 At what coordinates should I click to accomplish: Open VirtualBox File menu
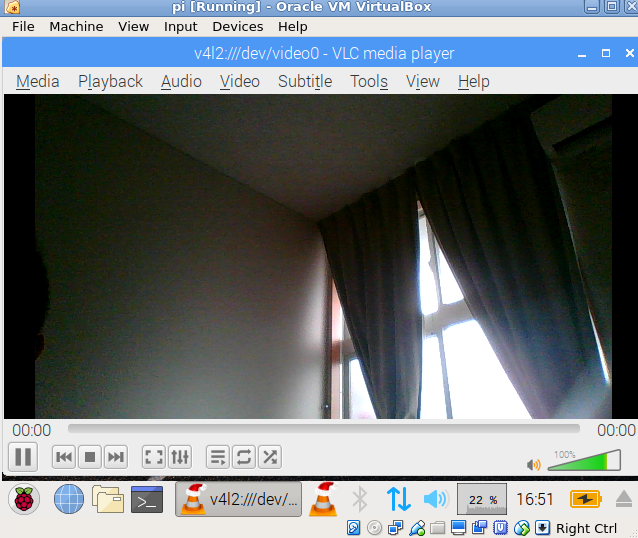point(23,26)
